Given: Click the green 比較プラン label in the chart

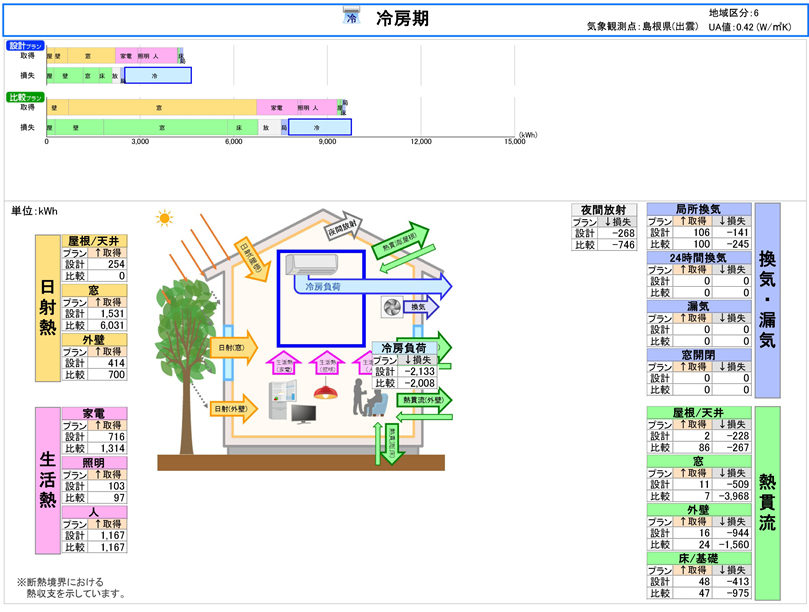Looking at the screenshot, I should point(26,98).
